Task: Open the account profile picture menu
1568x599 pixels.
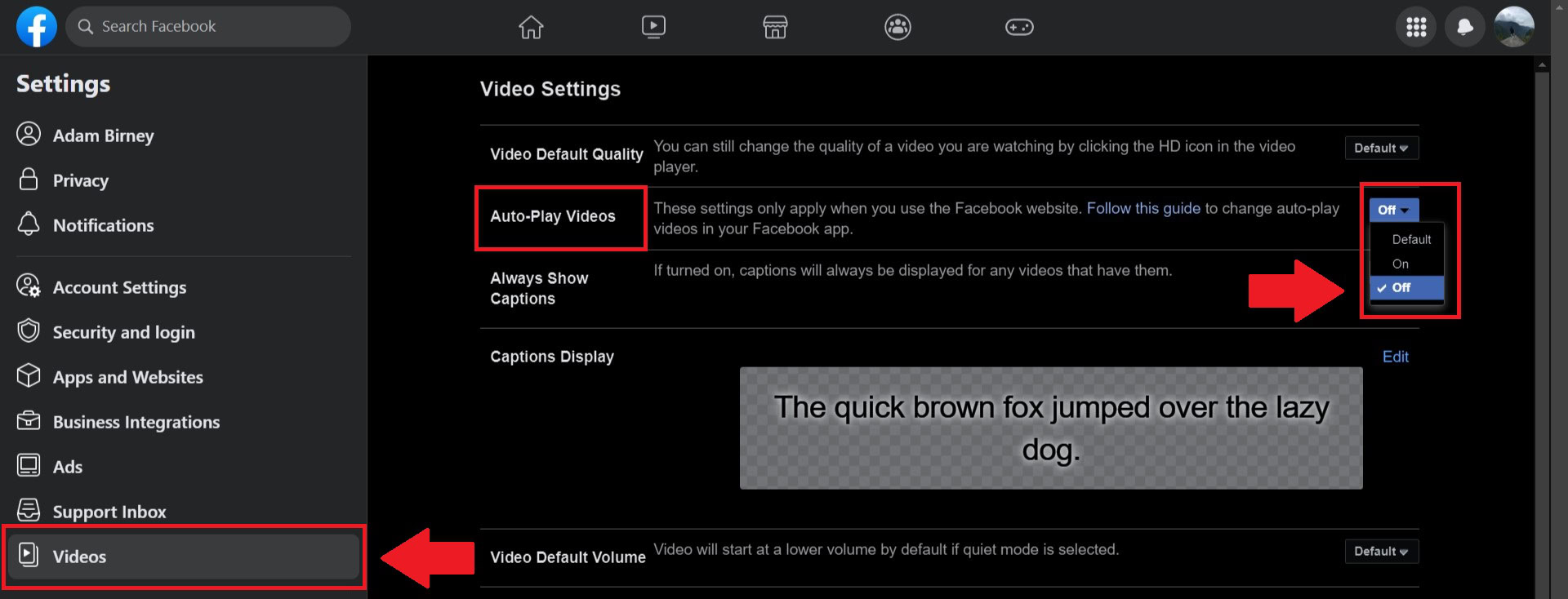Action: pos(1514,27)
